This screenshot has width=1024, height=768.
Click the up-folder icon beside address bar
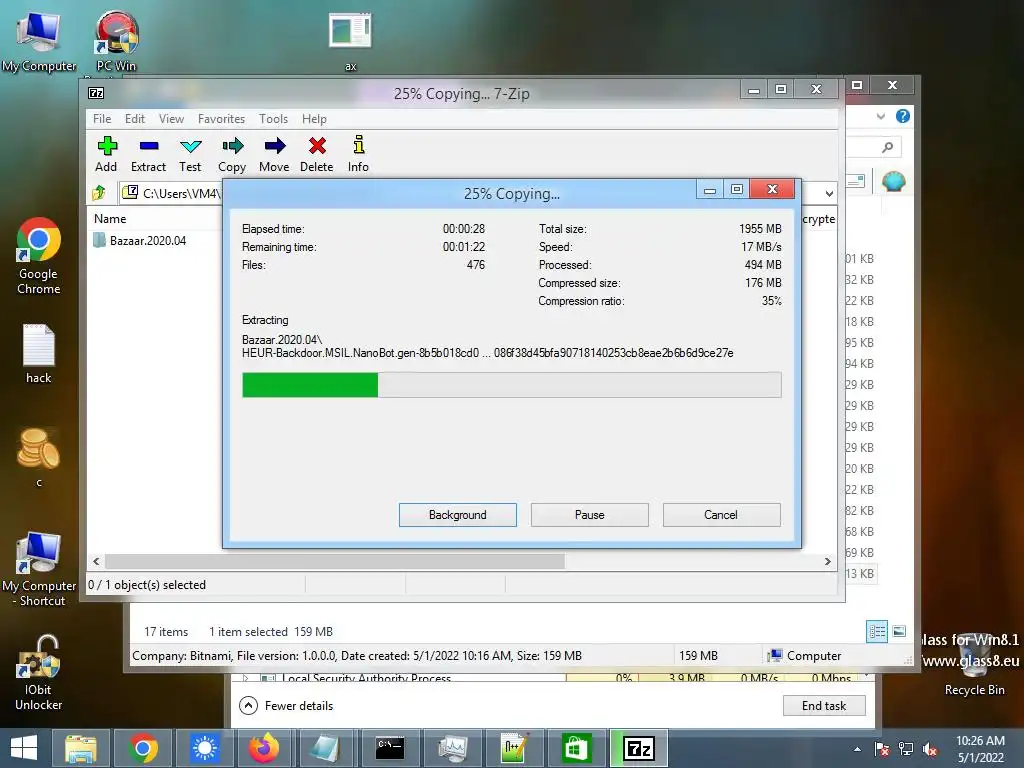coord(99,193)
